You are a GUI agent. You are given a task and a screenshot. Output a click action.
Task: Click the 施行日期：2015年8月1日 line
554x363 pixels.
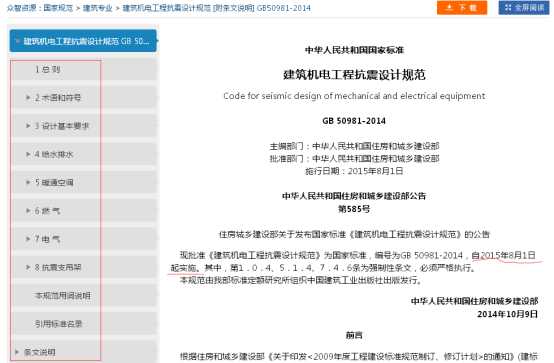click(x=354, y=171)
